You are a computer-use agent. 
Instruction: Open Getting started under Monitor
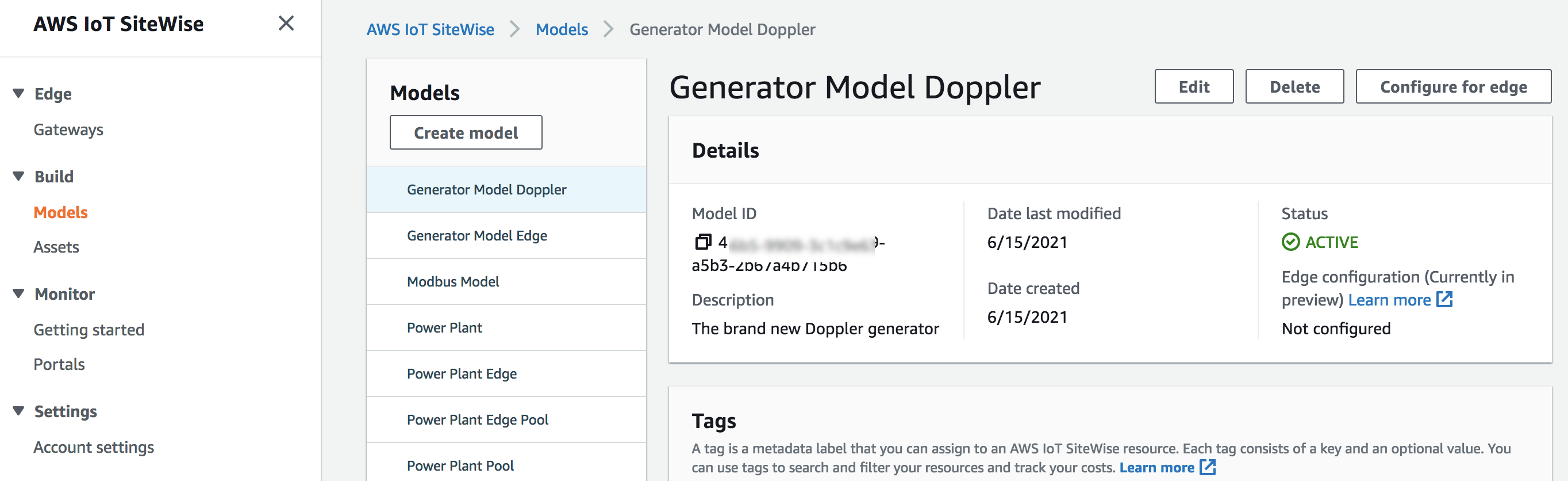[89, 330]
